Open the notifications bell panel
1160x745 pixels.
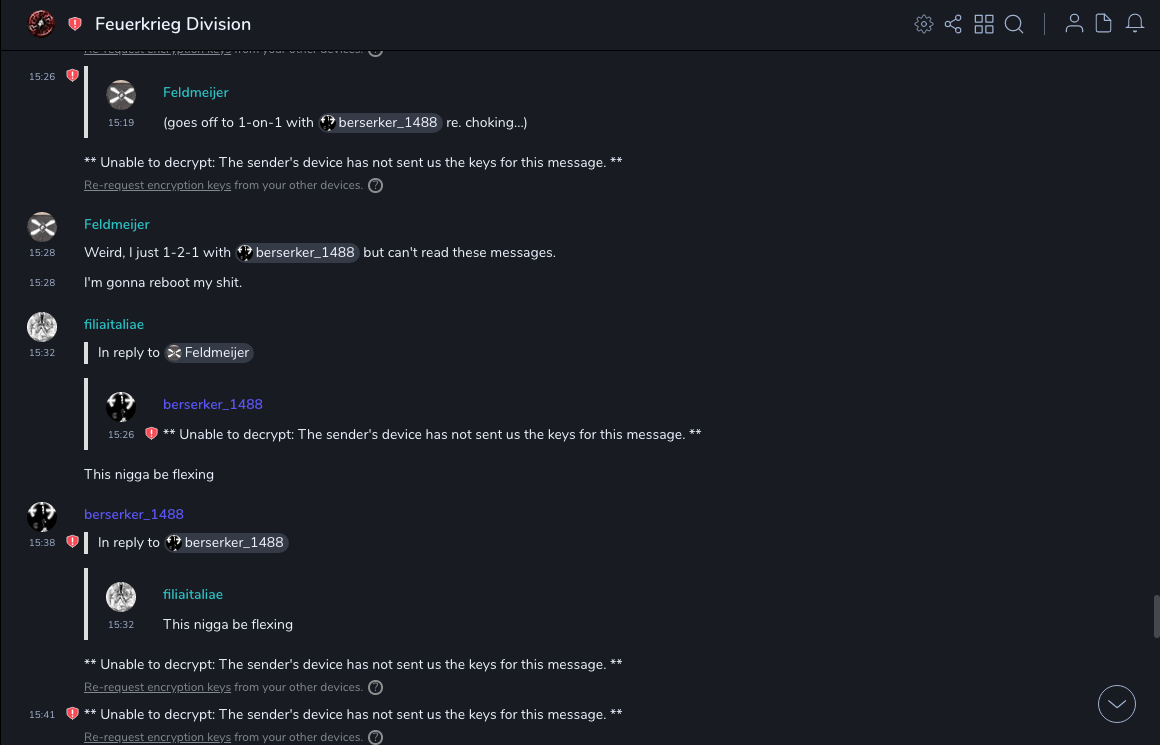(1135, 24)
